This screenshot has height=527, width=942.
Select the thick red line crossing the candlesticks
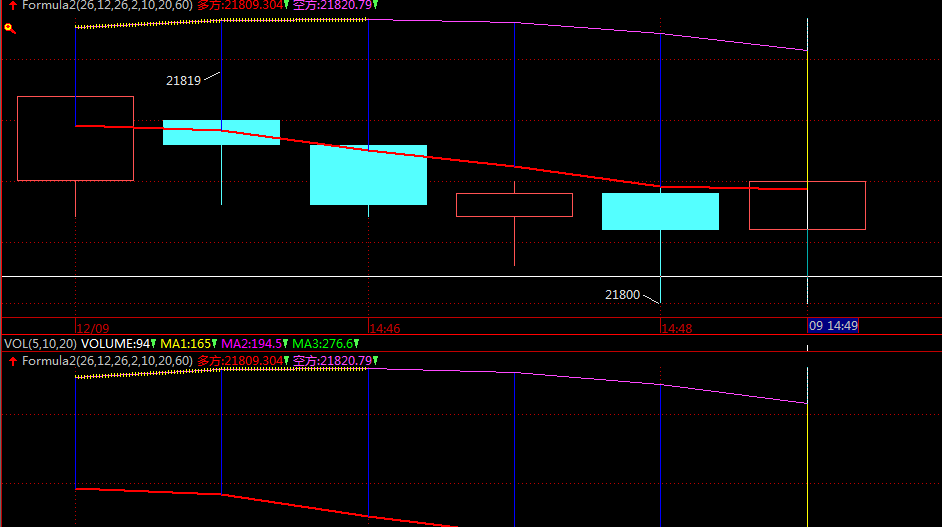(x=442, y=159)
